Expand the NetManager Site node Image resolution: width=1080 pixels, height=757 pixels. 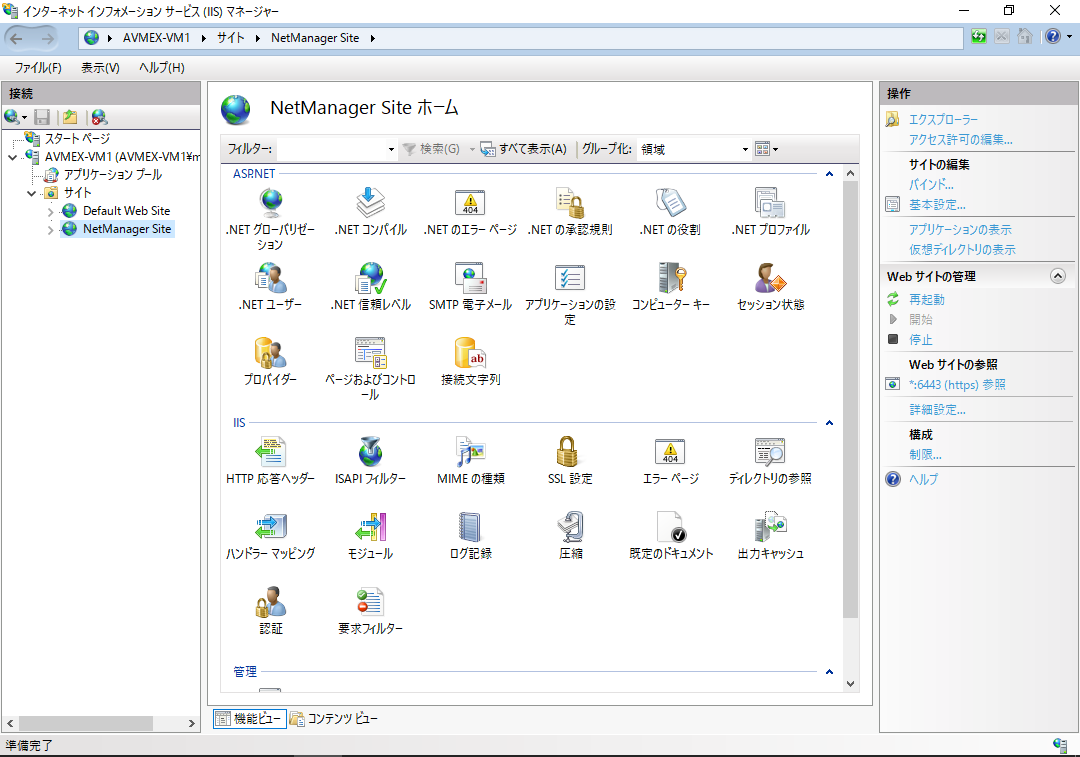pos(50,230)
